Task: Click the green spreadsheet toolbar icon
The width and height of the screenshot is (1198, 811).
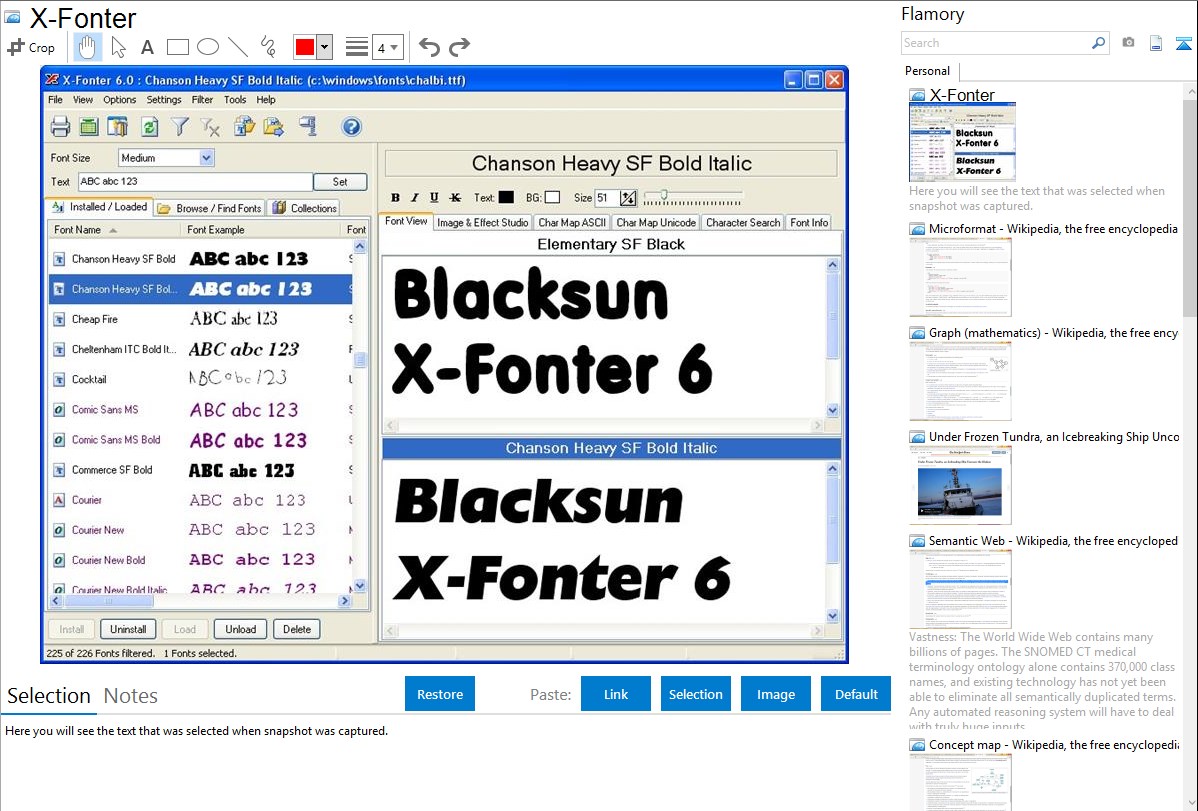Action: pyautogui.click(x=89, y=127)
